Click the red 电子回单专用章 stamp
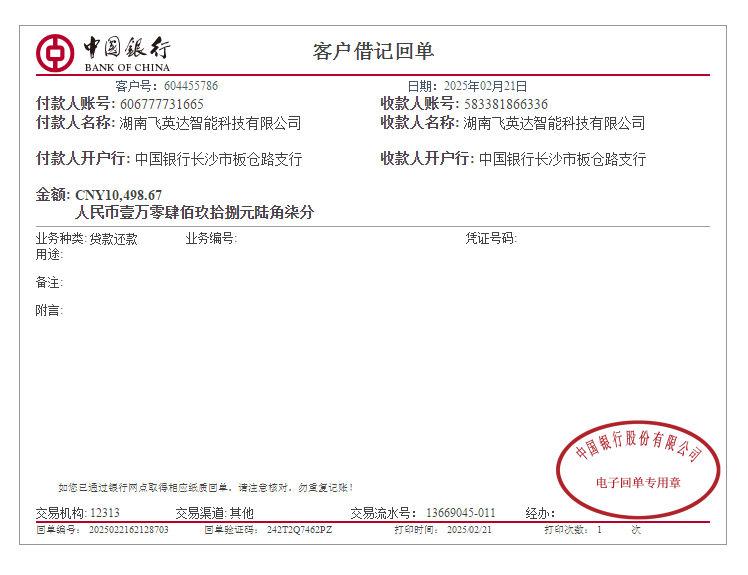This screenshot has width=748, height=575. click(x=638, y=469)
